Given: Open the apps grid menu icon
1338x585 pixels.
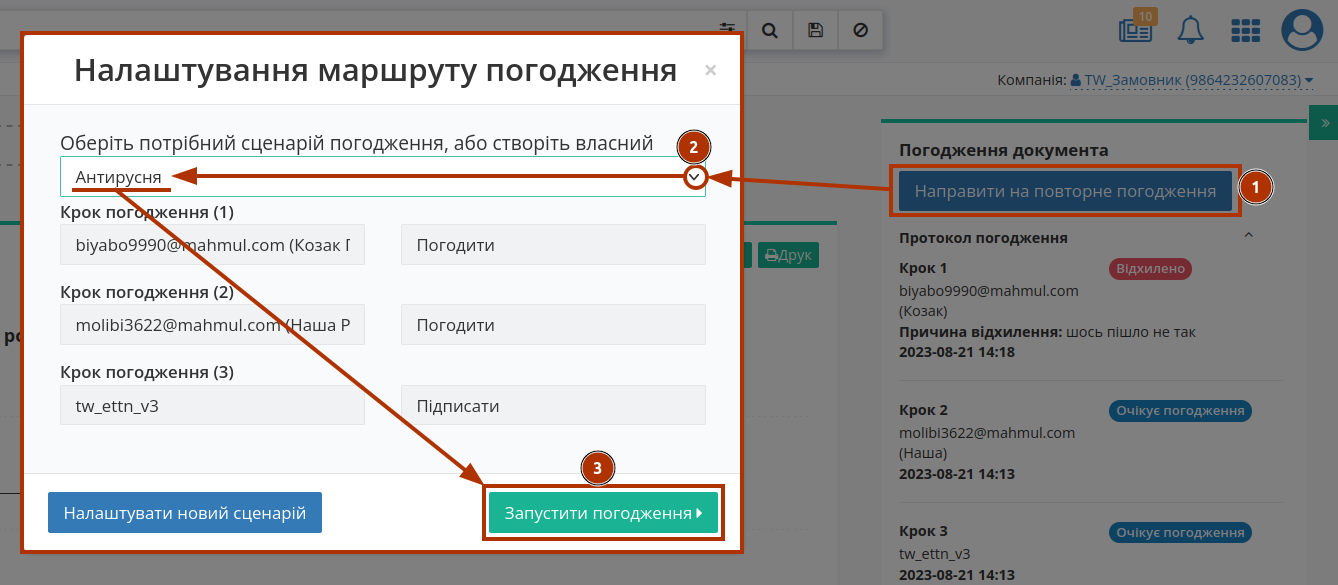Looking at the screenshot, I should pos(1245,30).
